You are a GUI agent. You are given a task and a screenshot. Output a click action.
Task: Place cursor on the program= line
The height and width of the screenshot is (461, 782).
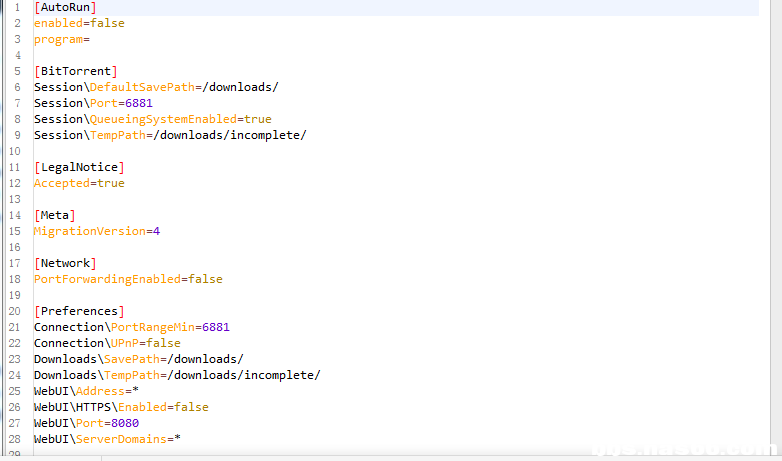tap(62, 39)
